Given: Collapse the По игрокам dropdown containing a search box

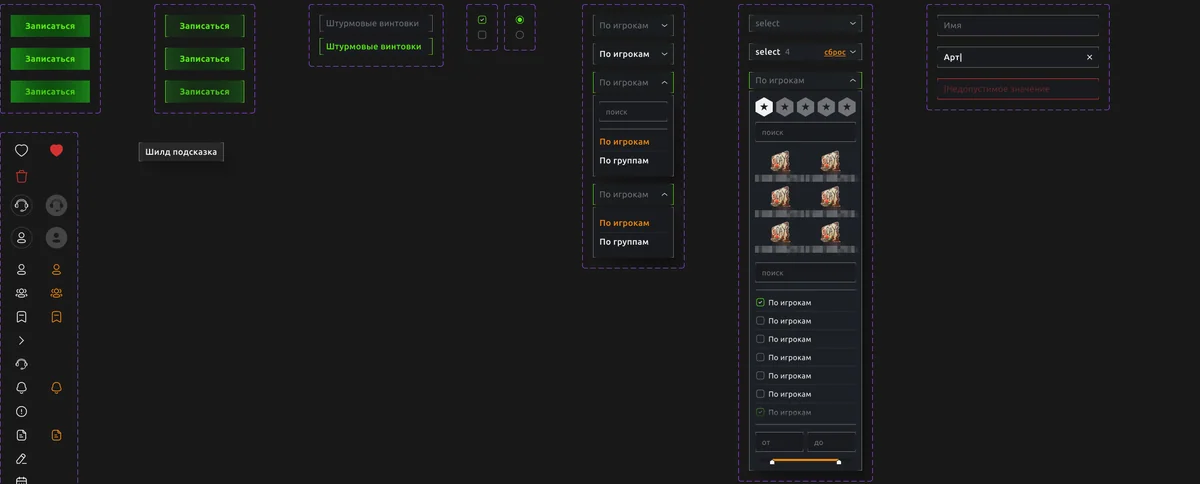Looking at the screenshot, I should pyautogui.click(x=634, y=82).
